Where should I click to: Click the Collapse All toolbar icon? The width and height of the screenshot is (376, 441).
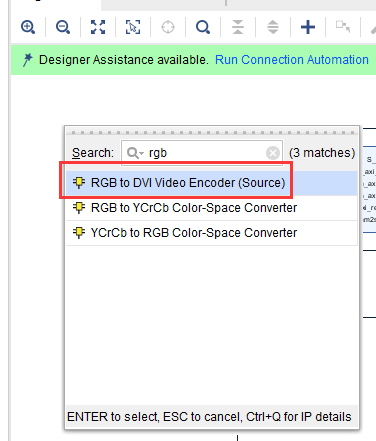(238, 27)
